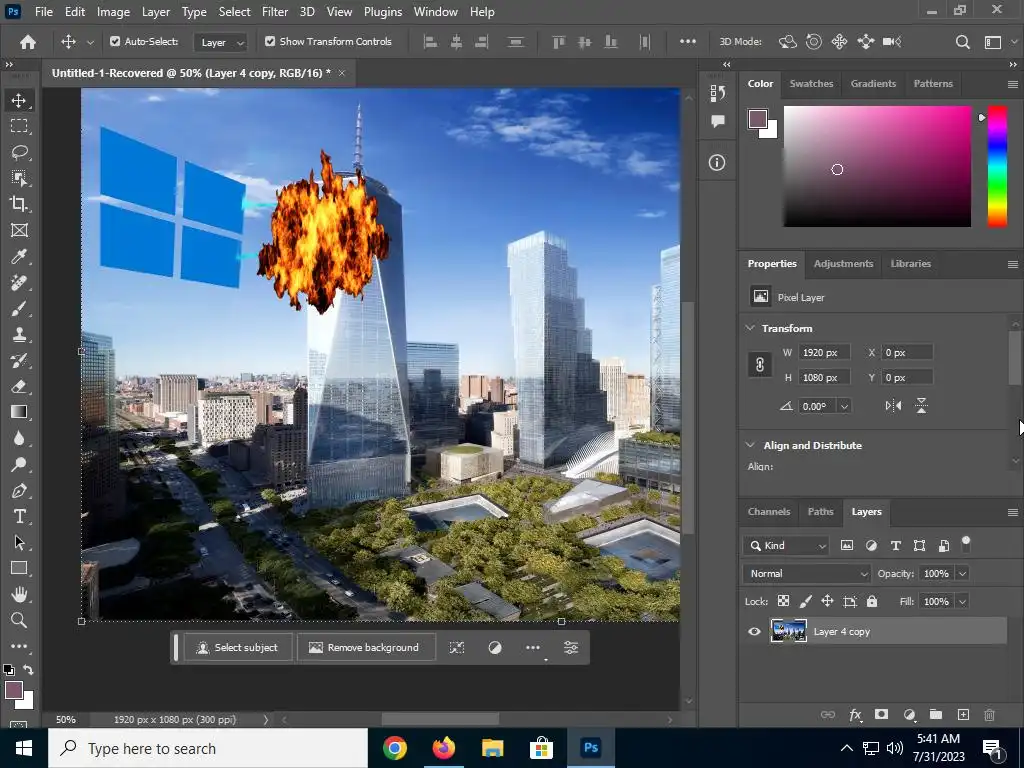This screenshot has height=768, width=1024.
Task: Select the Blur tool
Action: click(x=19, y=438)
